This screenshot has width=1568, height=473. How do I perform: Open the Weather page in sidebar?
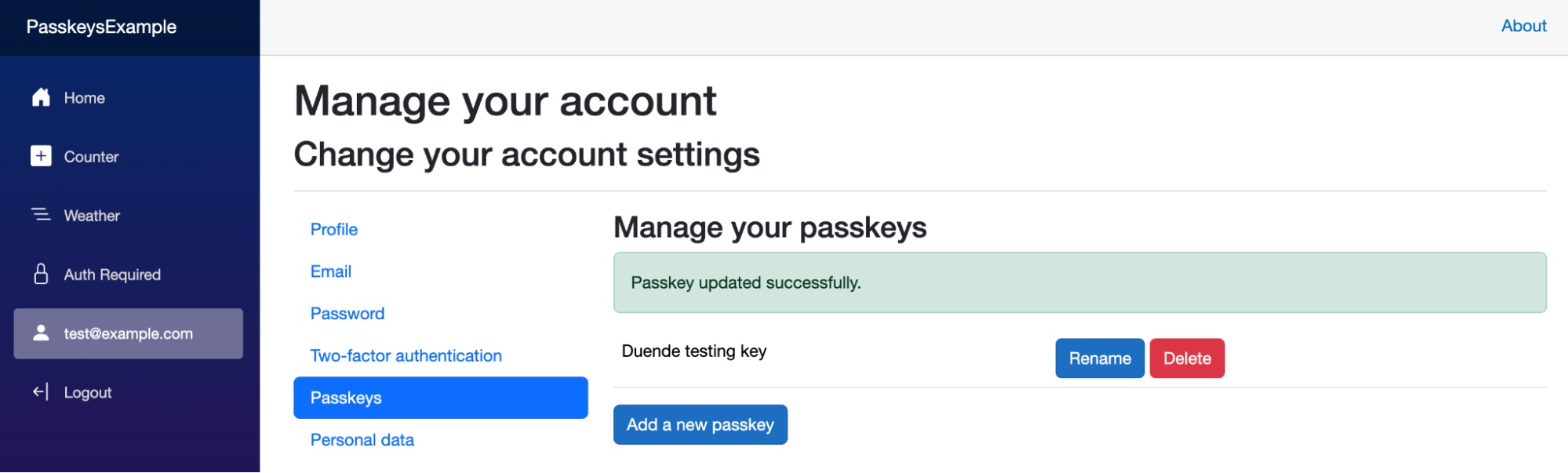pos(92,216)
